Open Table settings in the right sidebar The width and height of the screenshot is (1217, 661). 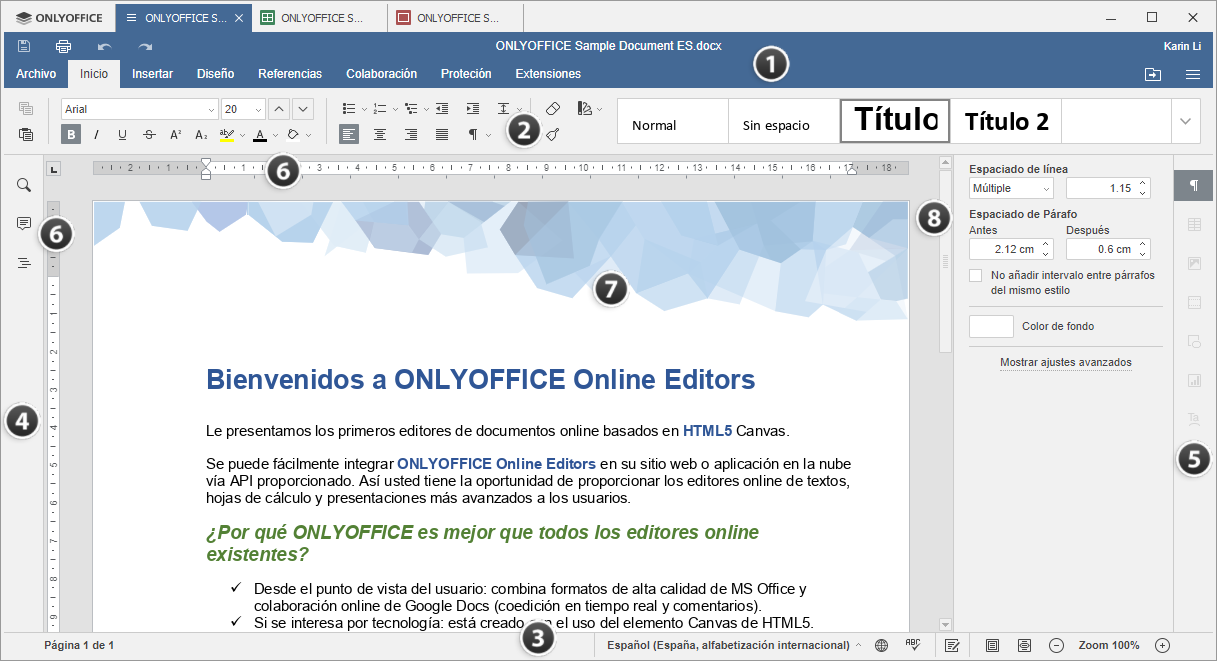pos(1192,224)
